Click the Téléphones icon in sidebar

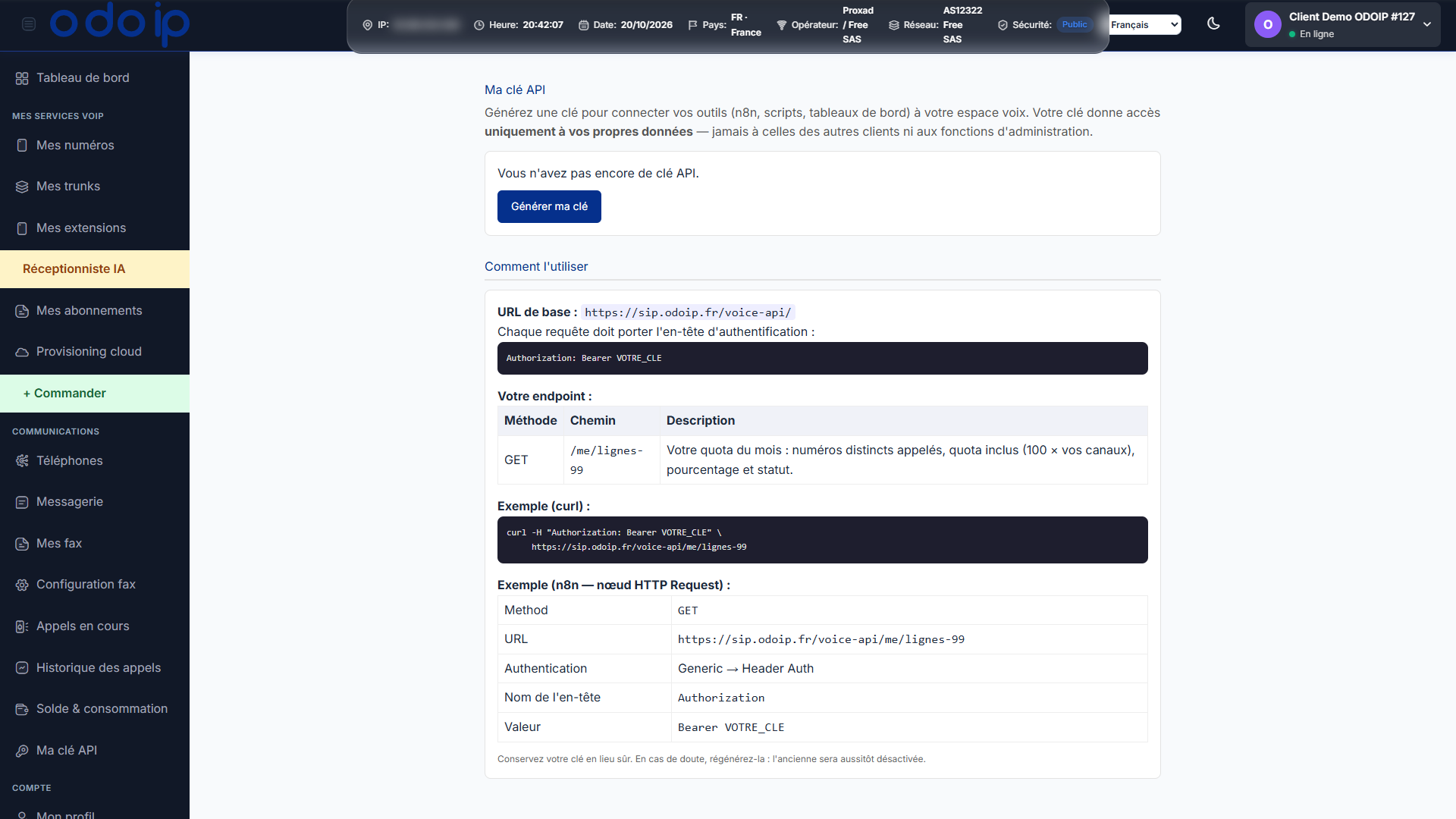[x=22, y=461]
